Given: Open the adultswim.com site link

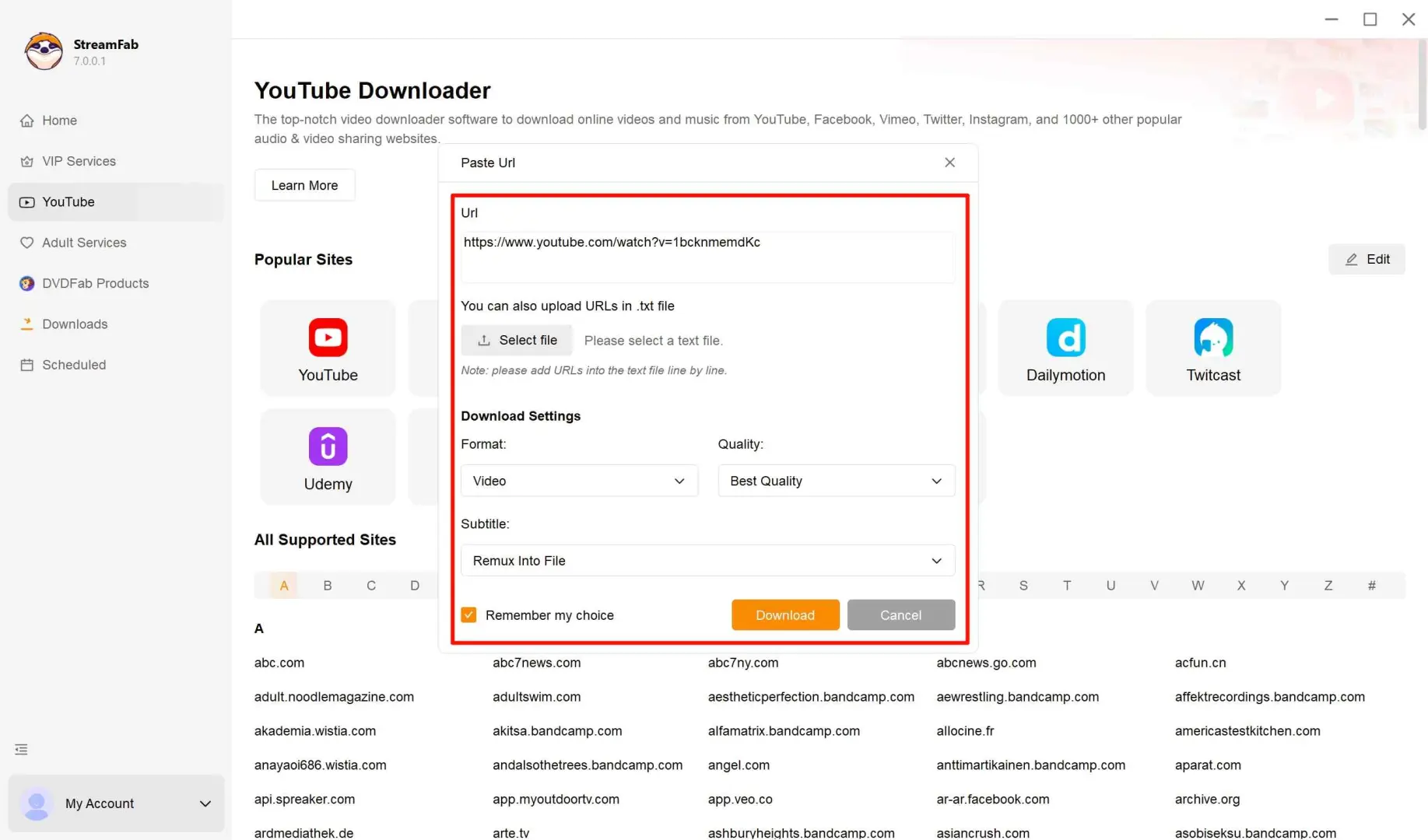Looking at the screenshot, I should point(536,697).
